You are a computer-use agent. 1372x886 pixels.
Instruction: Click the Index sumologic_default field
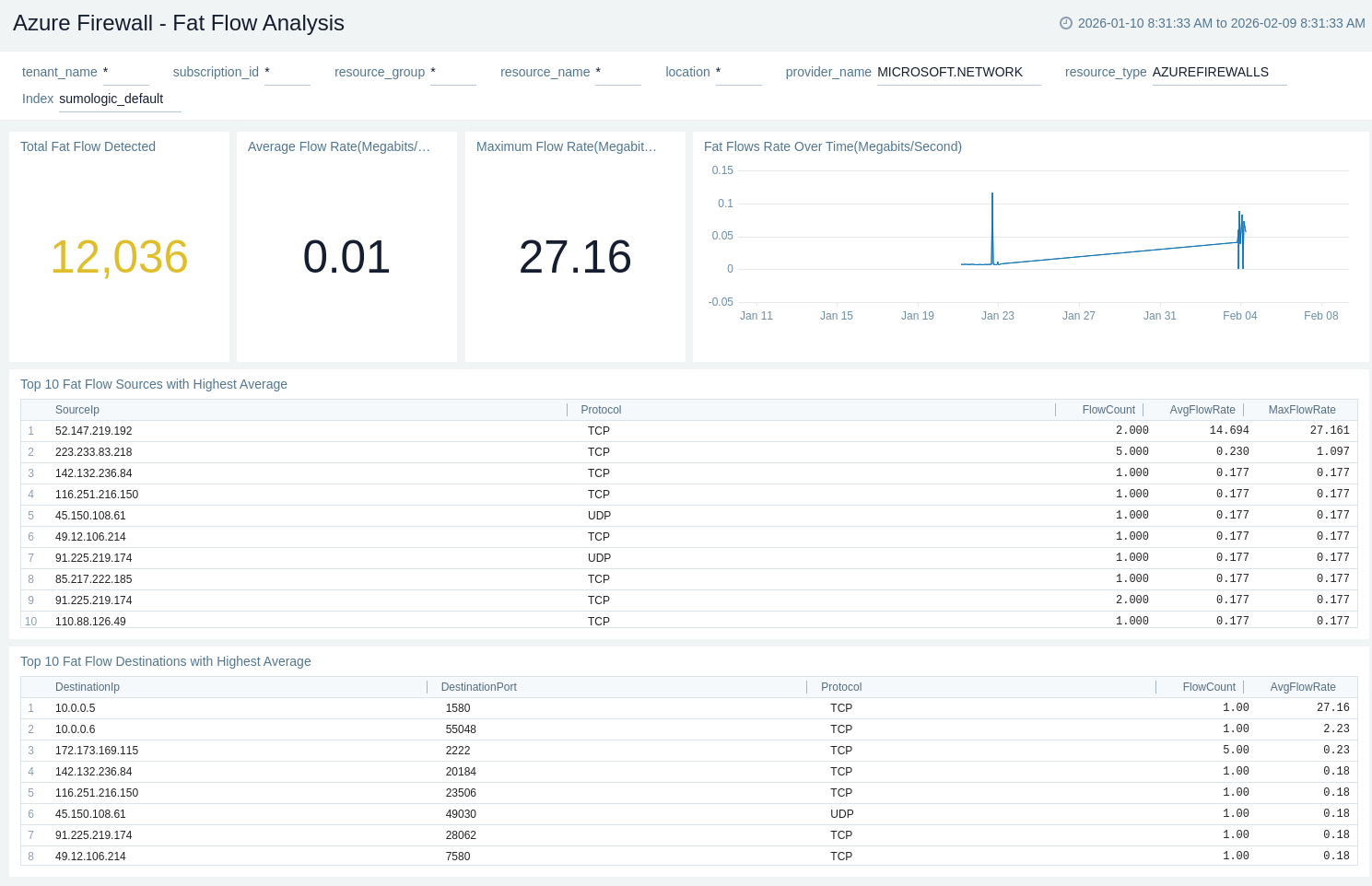coord(119,99)
